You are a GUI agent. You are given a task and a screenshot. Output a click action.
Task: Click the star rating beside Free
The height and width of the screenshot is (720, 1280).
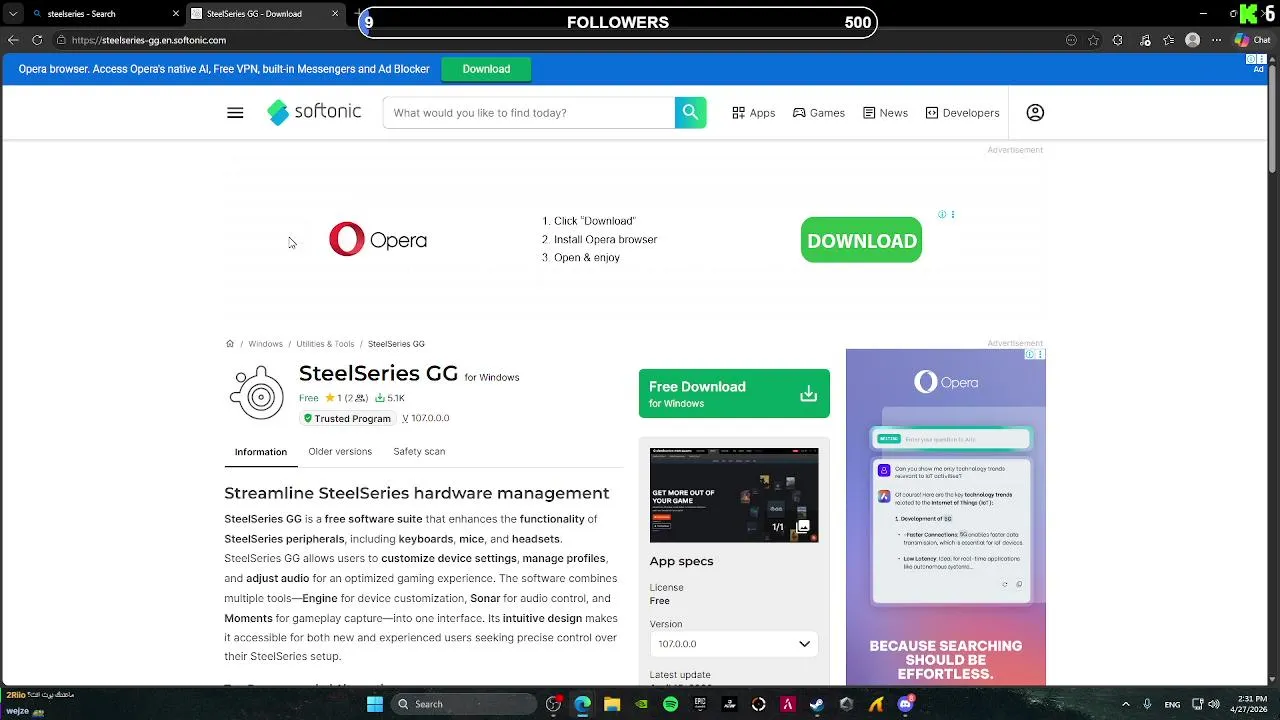346,398
